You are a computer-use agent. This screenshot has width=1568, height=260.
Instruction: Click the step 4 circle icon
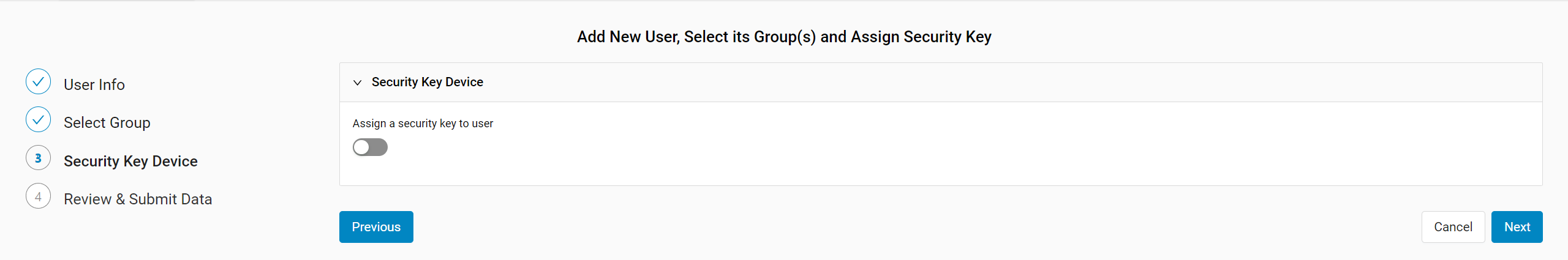click(x=38, y=196)
